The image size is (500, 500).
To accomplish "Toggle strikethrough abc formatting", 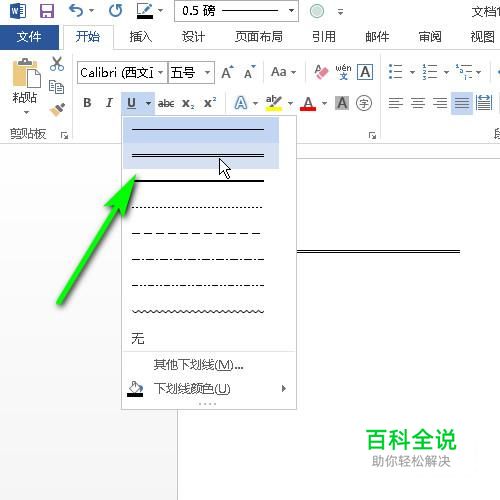I will click(x=166, y=103).
